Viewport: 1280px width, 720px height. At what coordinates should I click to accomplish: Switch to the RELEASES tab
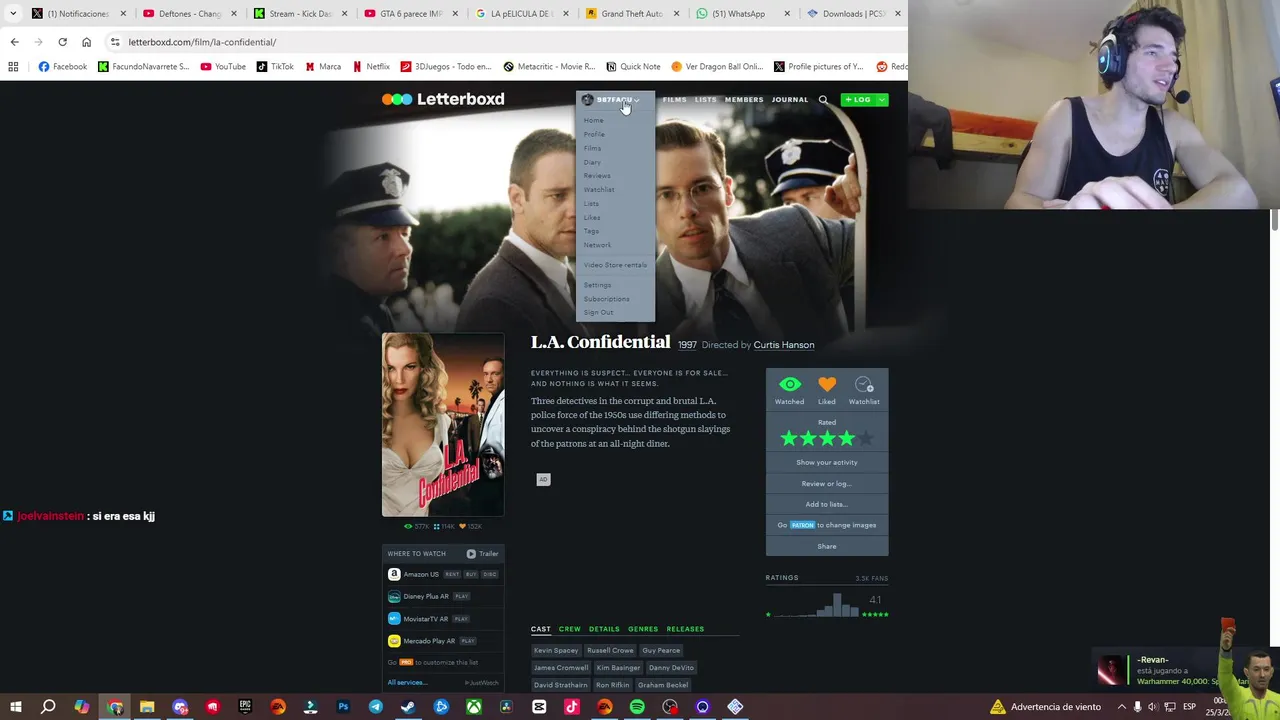[x=685, y=629]
